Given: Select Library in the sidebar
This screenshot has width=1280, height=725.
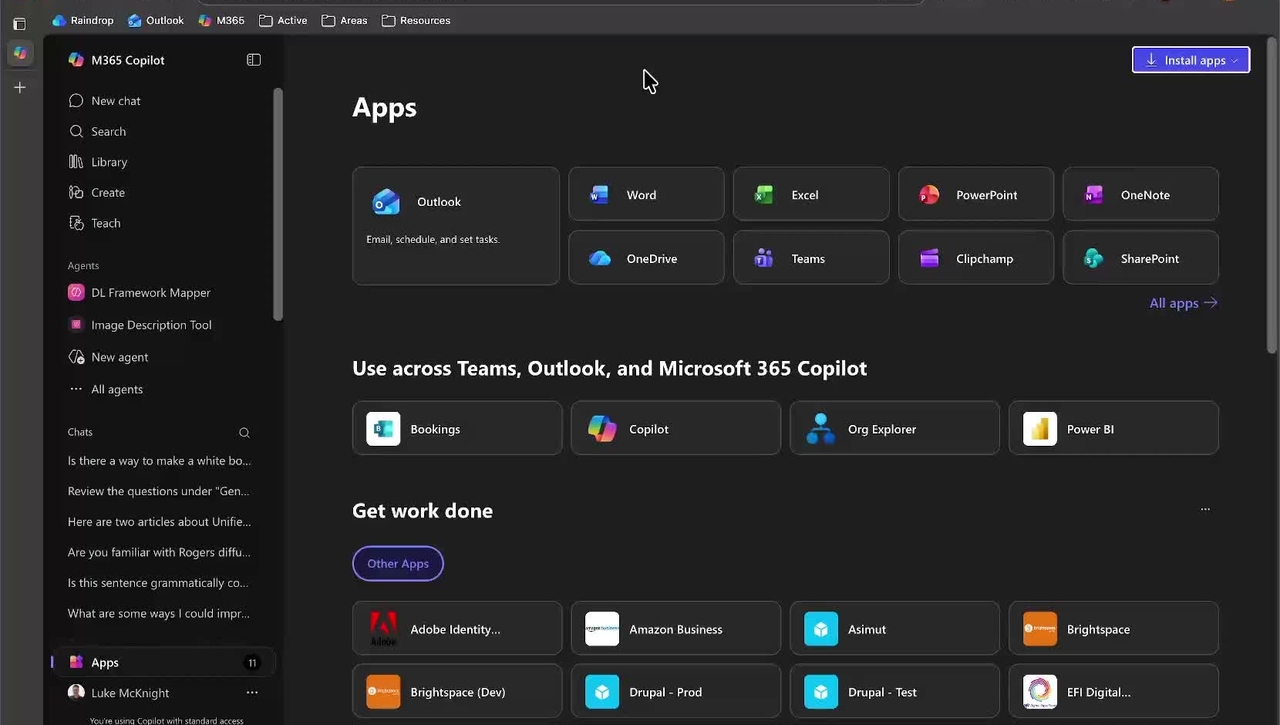Looking at the screenshot, I should coord(109,162).
